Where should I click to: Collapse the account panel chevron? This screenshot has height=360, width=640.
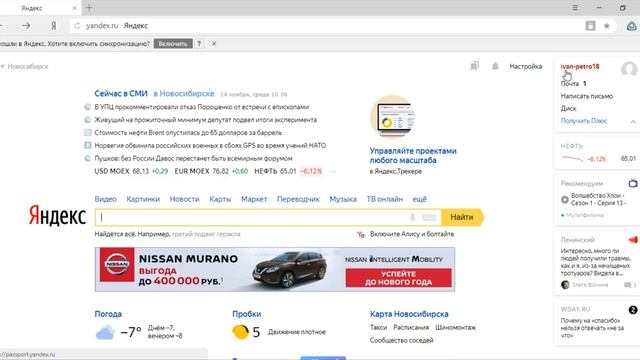[x=633, y=121]
